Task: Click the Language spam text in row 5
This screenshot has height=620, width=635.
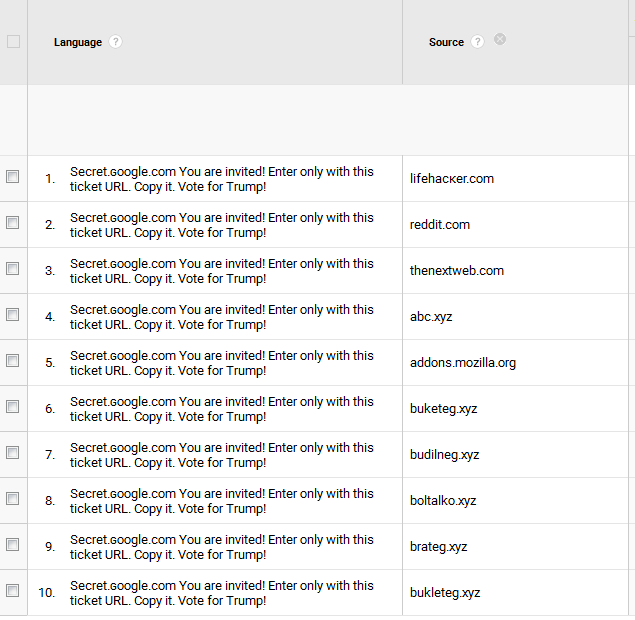Action: [221, 363]
